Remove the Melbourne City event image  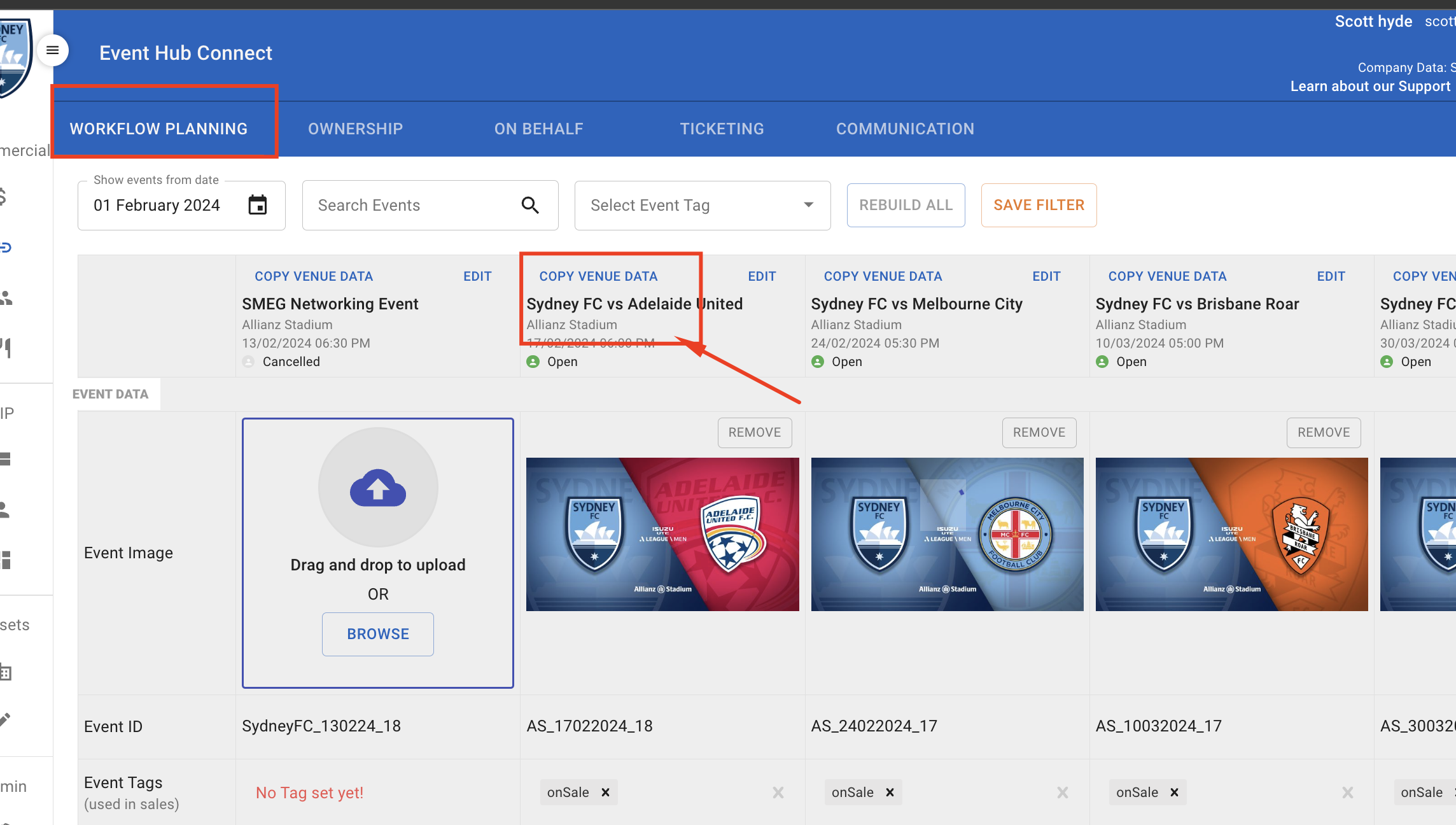1039,432
